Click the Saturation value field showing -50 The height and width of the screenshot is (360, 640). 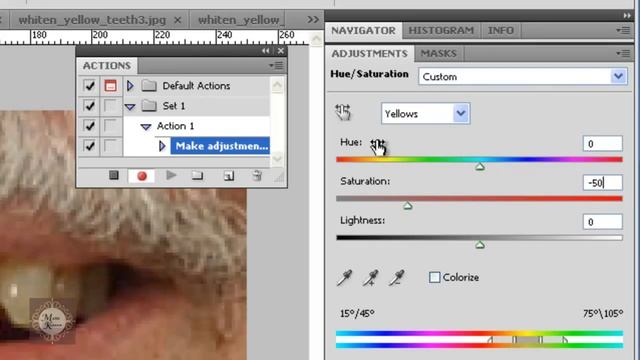pyautogui.click(x=602, y=182)
